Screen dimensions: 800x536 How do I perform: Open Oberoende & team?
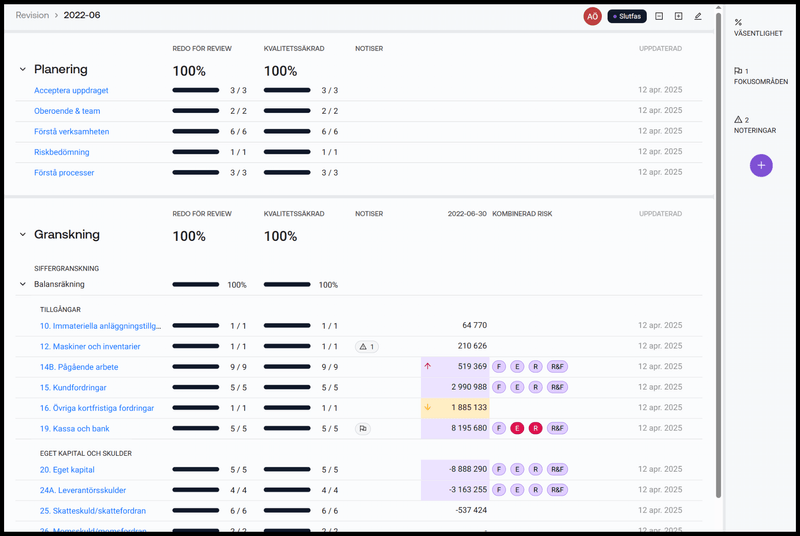[x=67, y=111]
